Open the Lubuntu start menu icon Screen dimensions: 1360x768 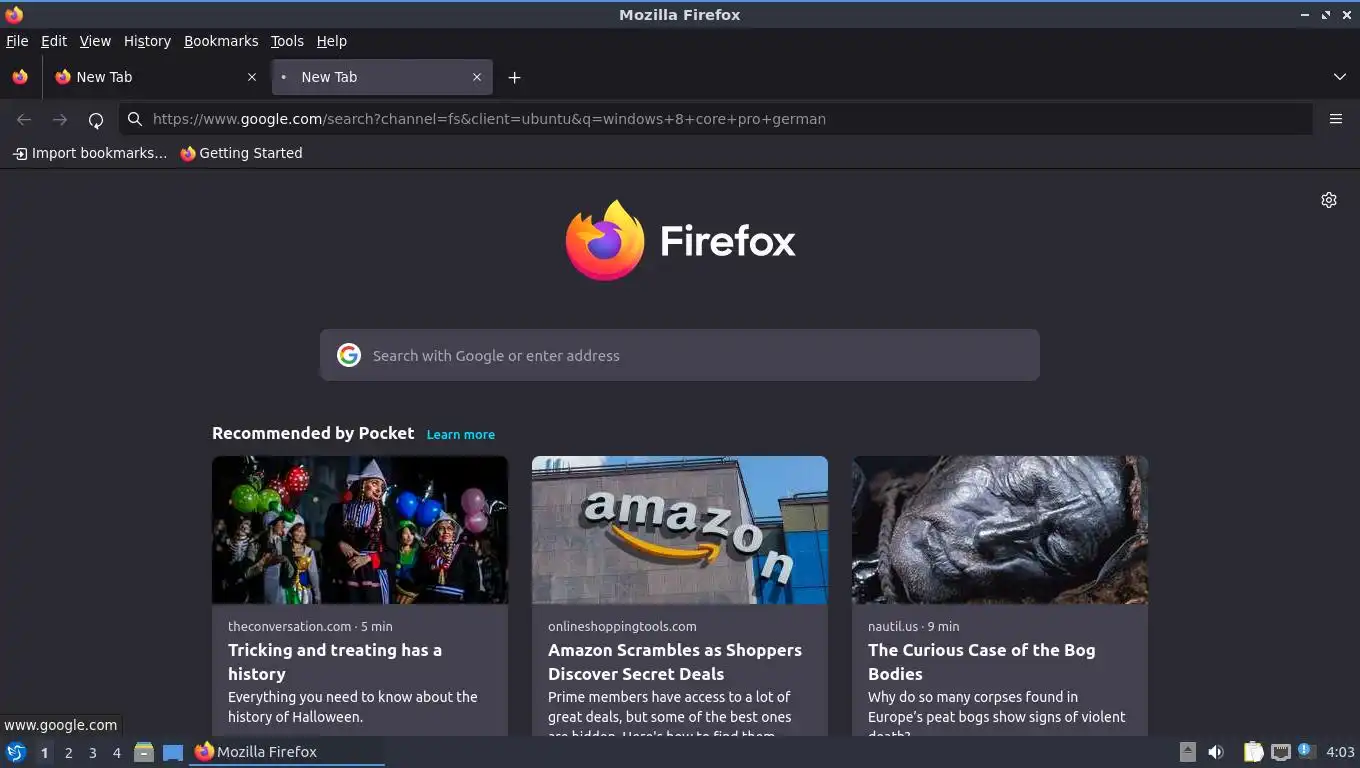click(x=16, y=752)
